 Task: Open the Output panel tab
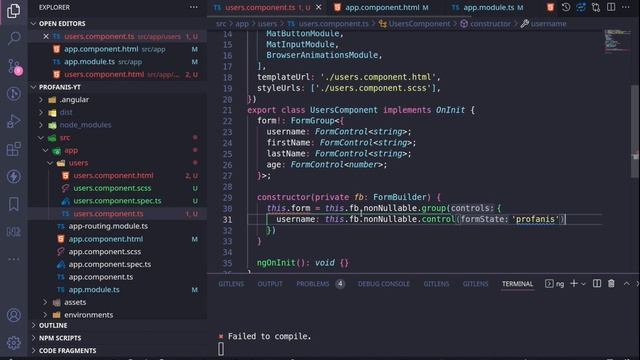coord(270,284)
